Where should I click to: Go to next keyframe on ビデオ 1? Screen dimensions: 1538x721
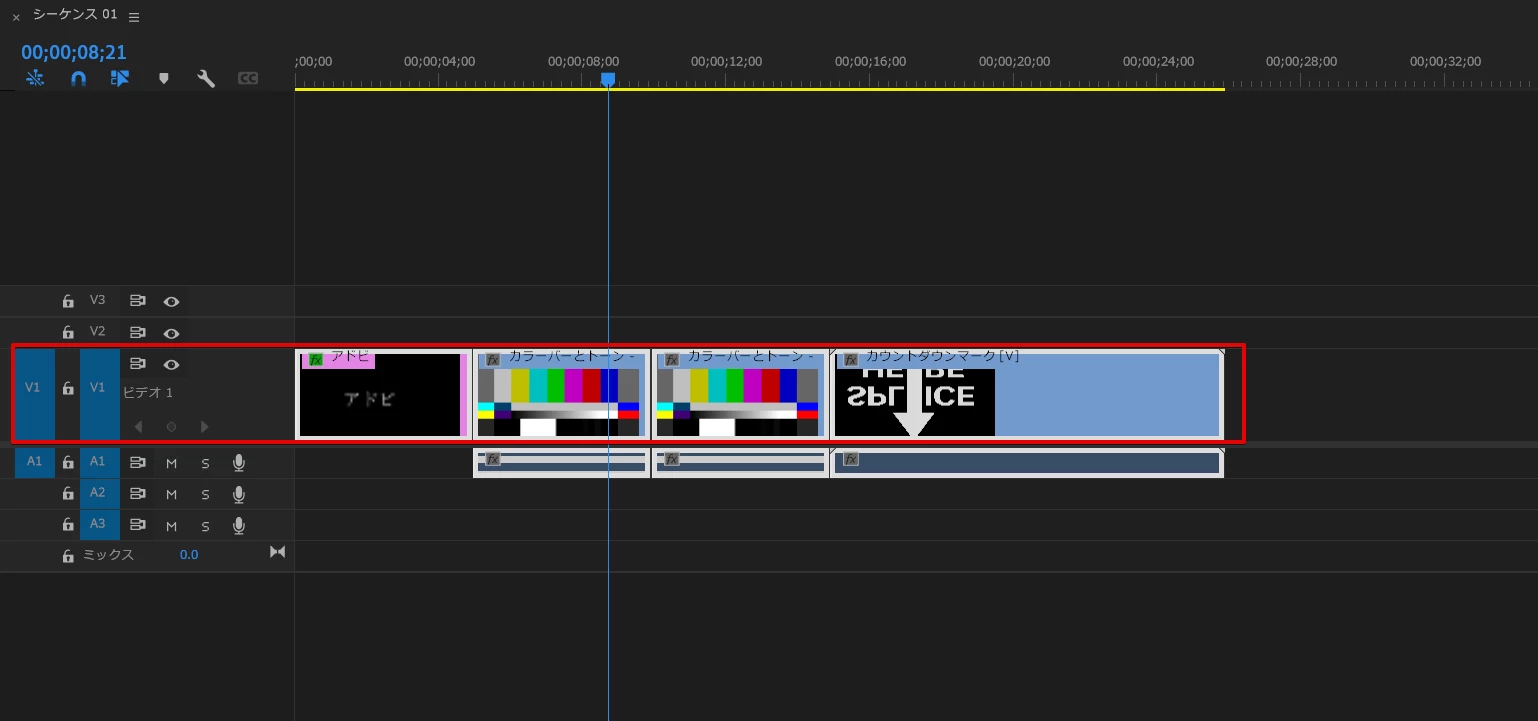tap(205, 427)
